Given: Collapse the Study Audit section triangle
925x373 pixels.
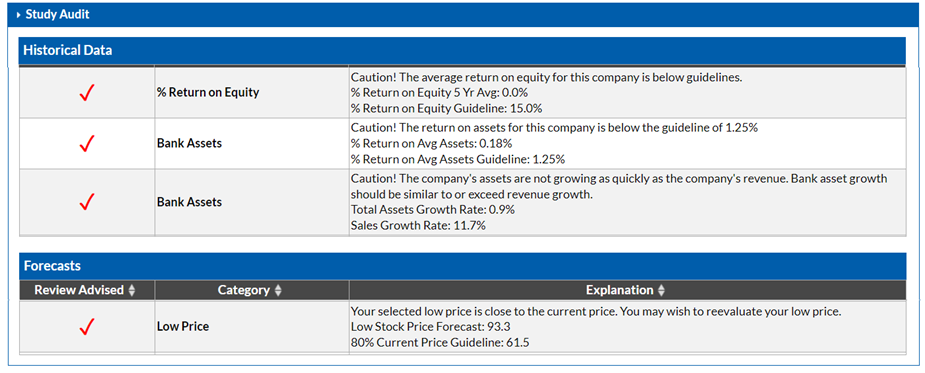Looking at the screenshot, I should click(19, 15).
